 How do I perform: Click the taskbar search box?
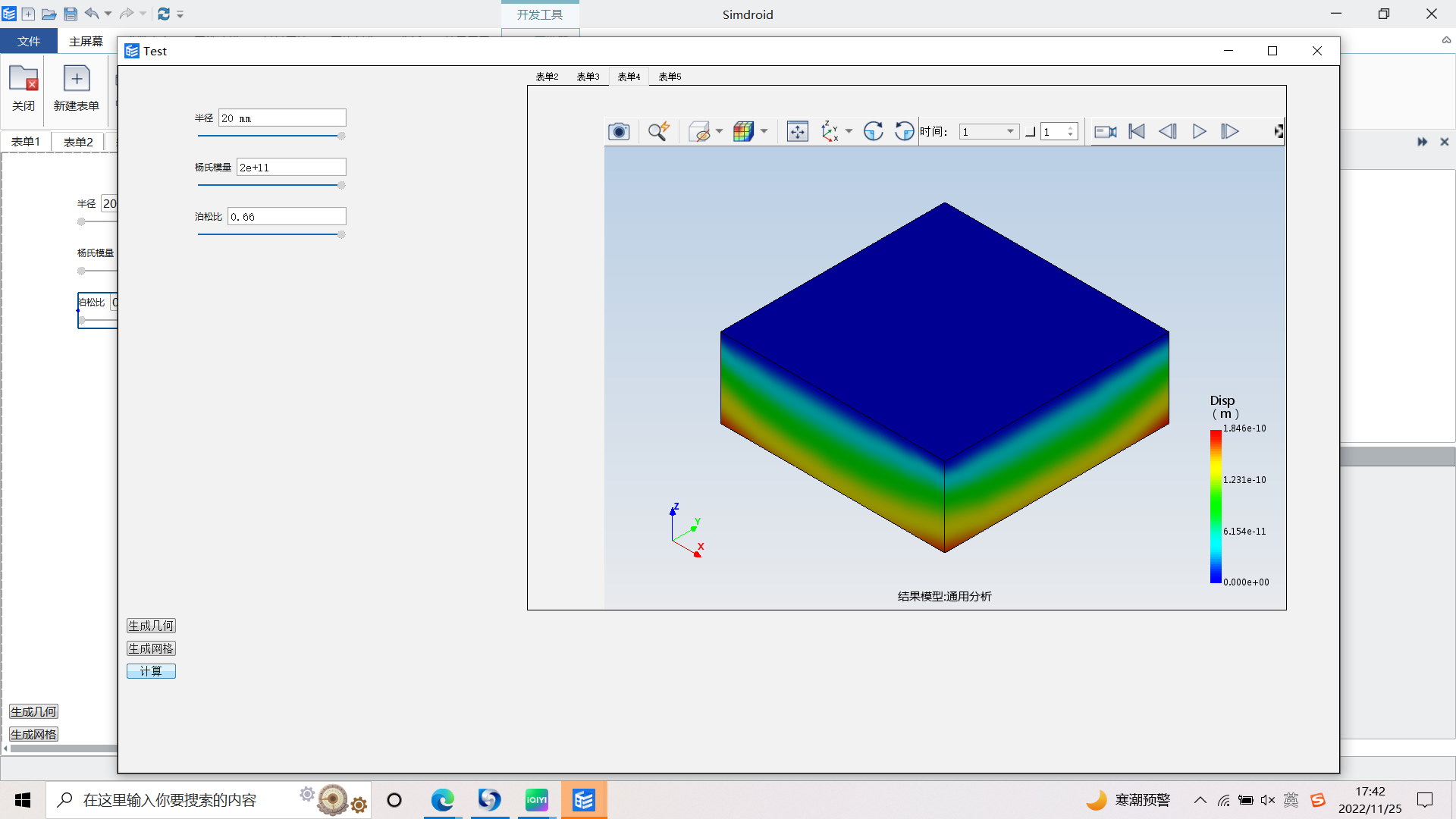(209, 800)
